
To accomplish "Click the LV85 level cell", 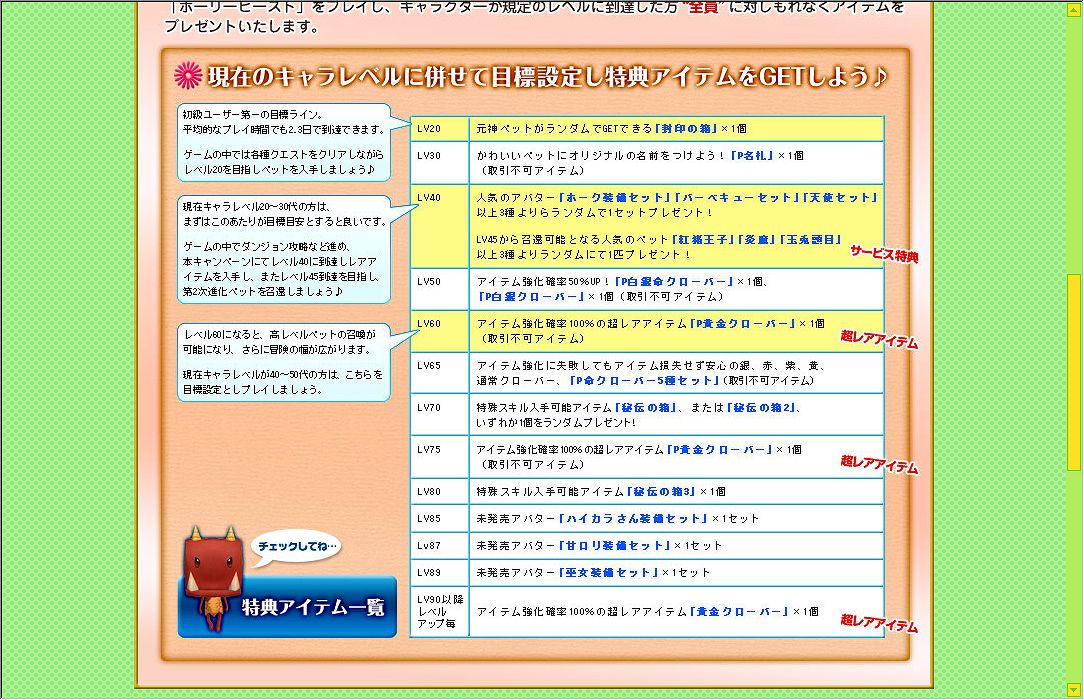I will [x=440, y=518].
